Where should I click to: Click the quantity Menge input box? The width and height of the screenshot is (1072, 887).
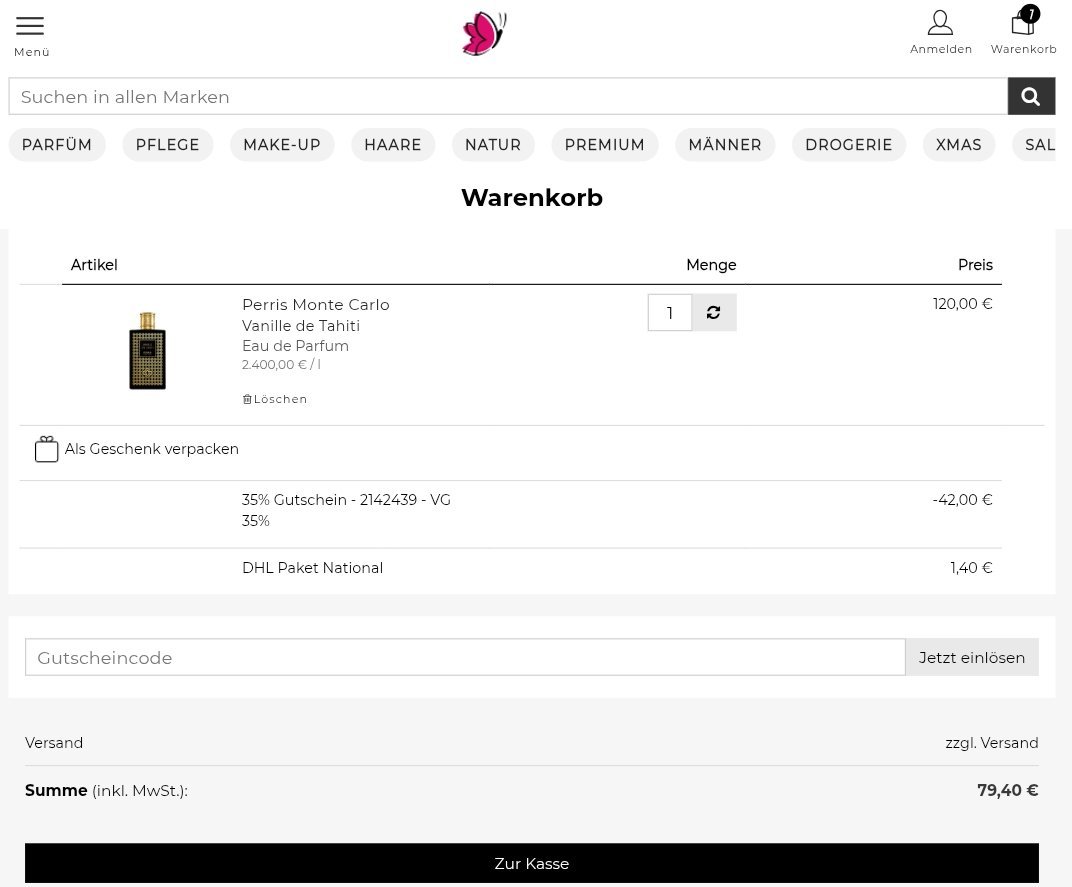coord(669,313)
